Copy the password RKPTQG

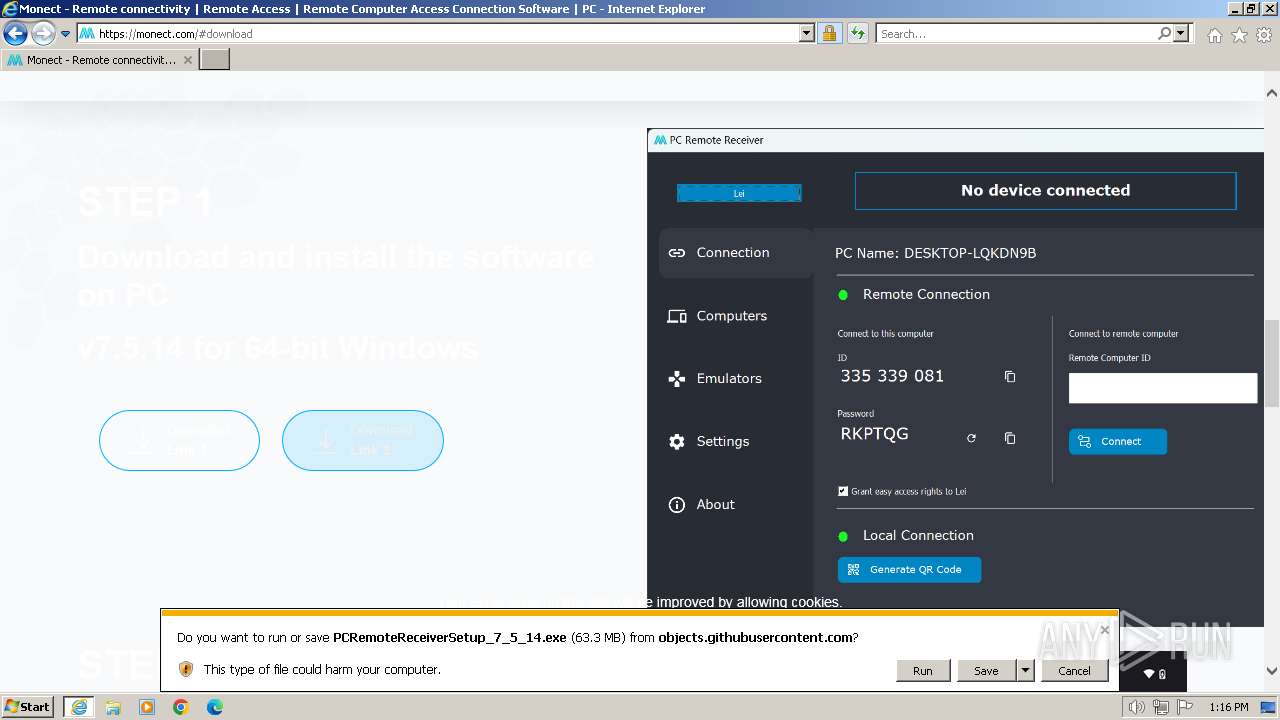click(x=1010, y=438)
